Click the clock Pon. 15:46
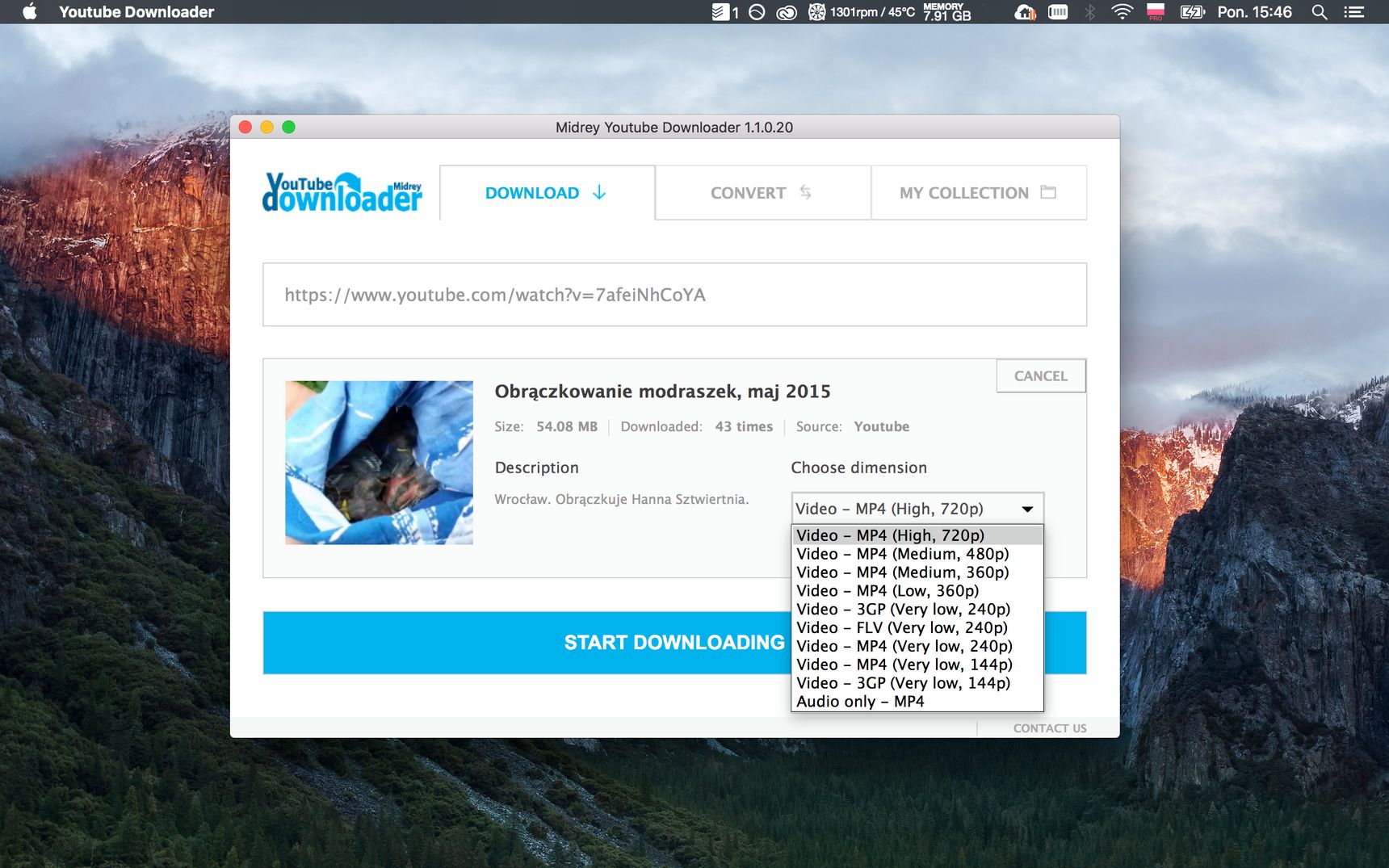Image resolution: width=1389 pixels, height=868 pixels. tap(1255, 11)
